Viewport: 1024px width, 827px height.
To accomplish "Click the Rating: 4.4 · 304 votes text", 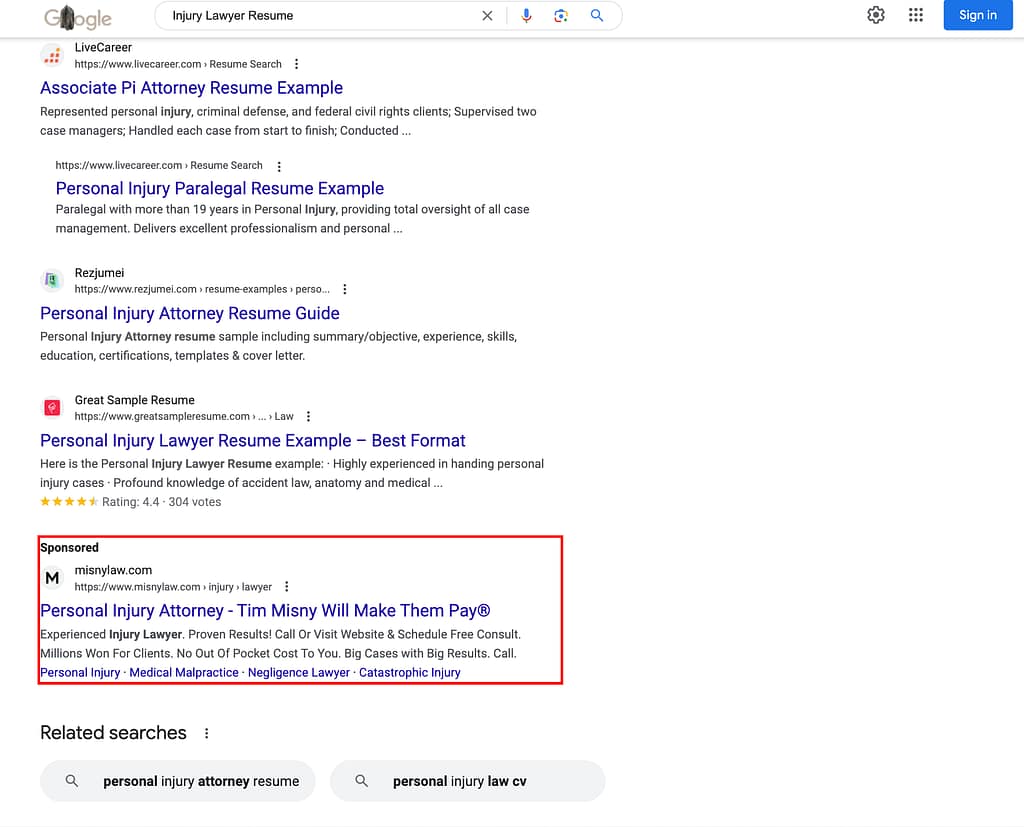I will pyautogui.click(x=161, y=502).
